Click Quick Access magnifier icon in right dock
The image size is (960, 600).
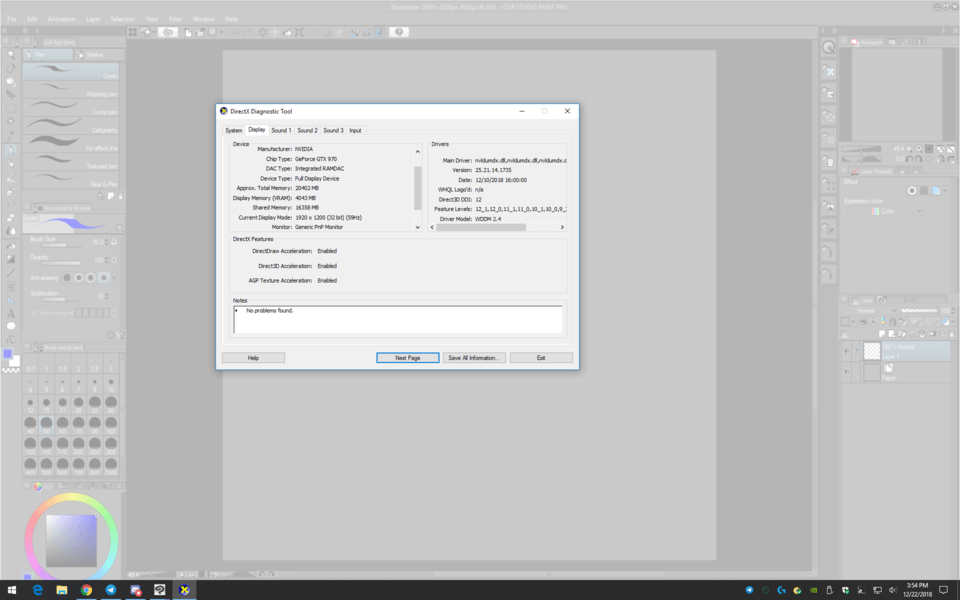pos(828,47)
